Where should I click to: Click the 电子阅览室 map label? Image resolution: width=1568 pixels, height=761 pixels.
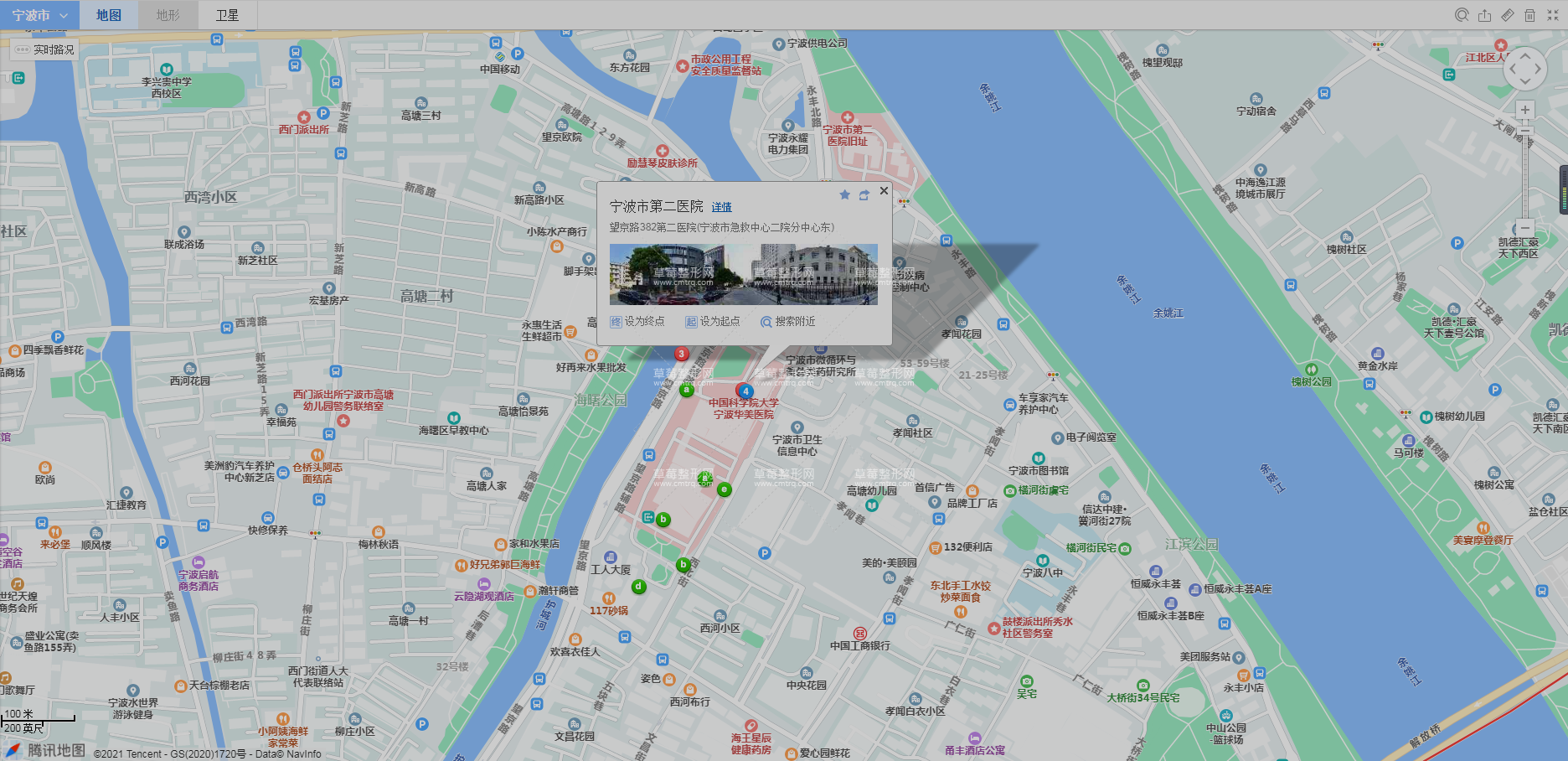coord(1091,437)
